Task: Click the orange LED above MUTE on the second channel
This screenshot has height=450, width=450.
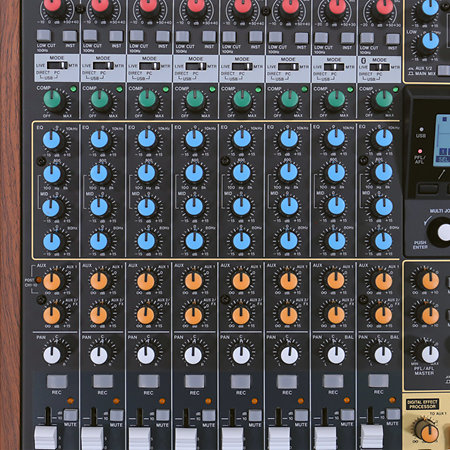Action: point(116,401)
